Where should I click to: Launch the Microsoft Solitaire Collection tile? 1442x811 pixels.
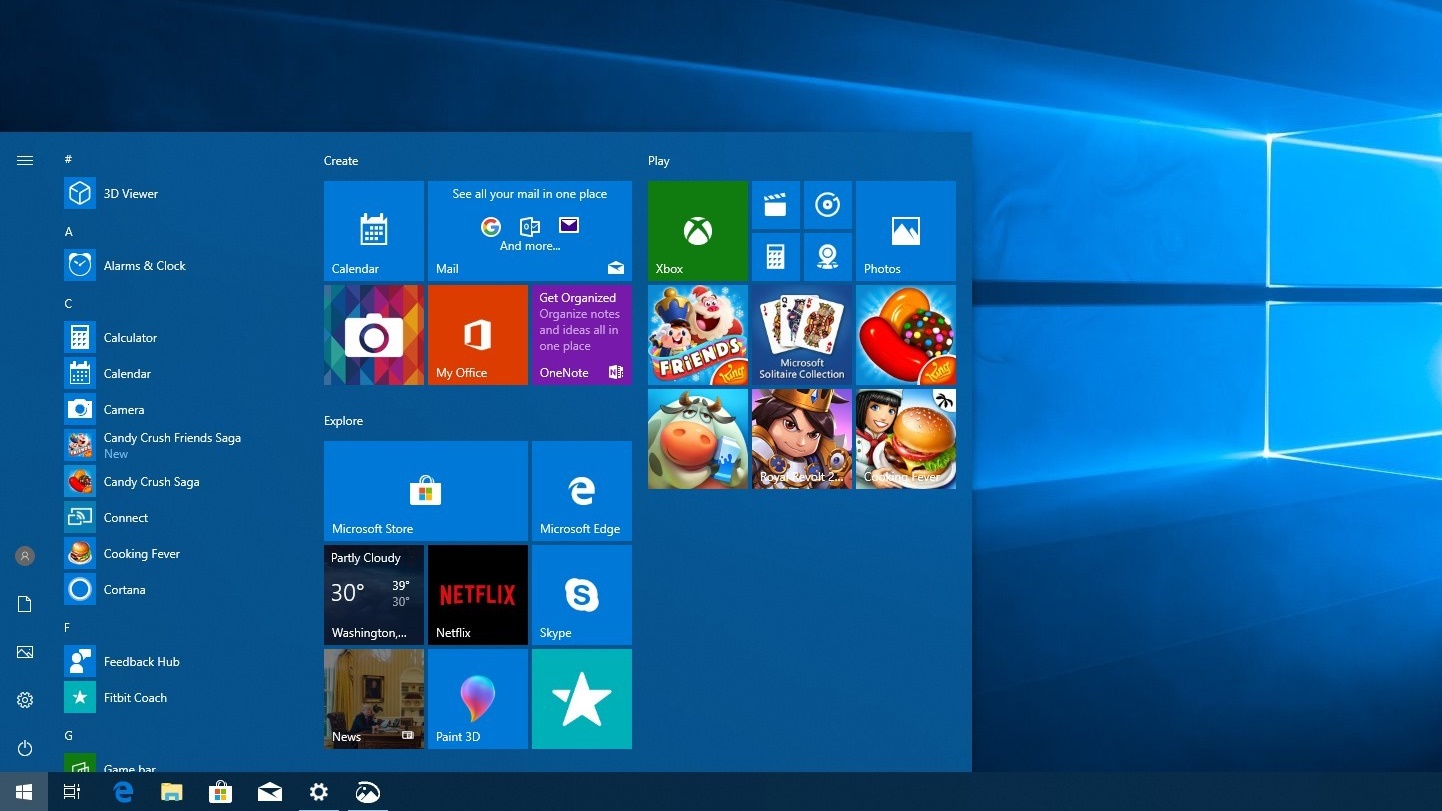801,335
